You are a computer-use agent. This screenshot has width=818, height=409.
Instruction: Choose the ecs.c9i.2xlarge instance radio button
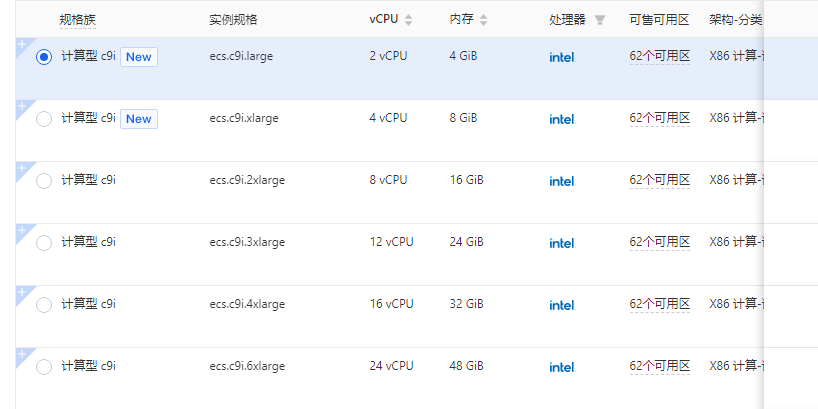(44, 181)
